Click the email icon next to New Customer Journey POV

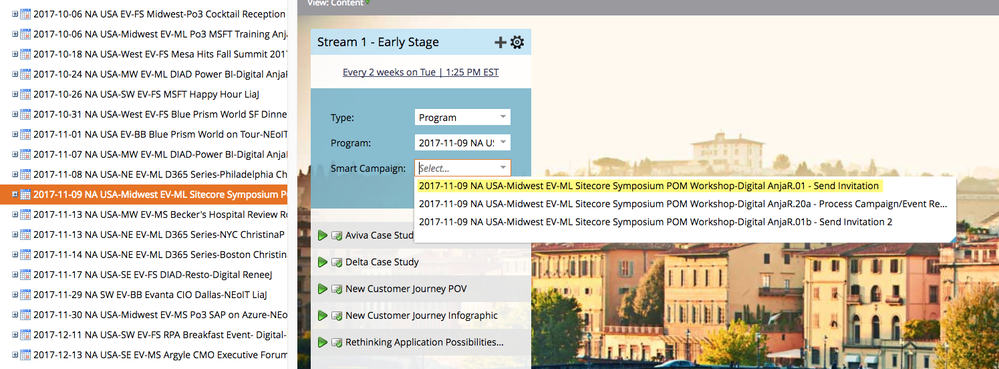click(x=337, y=289)
